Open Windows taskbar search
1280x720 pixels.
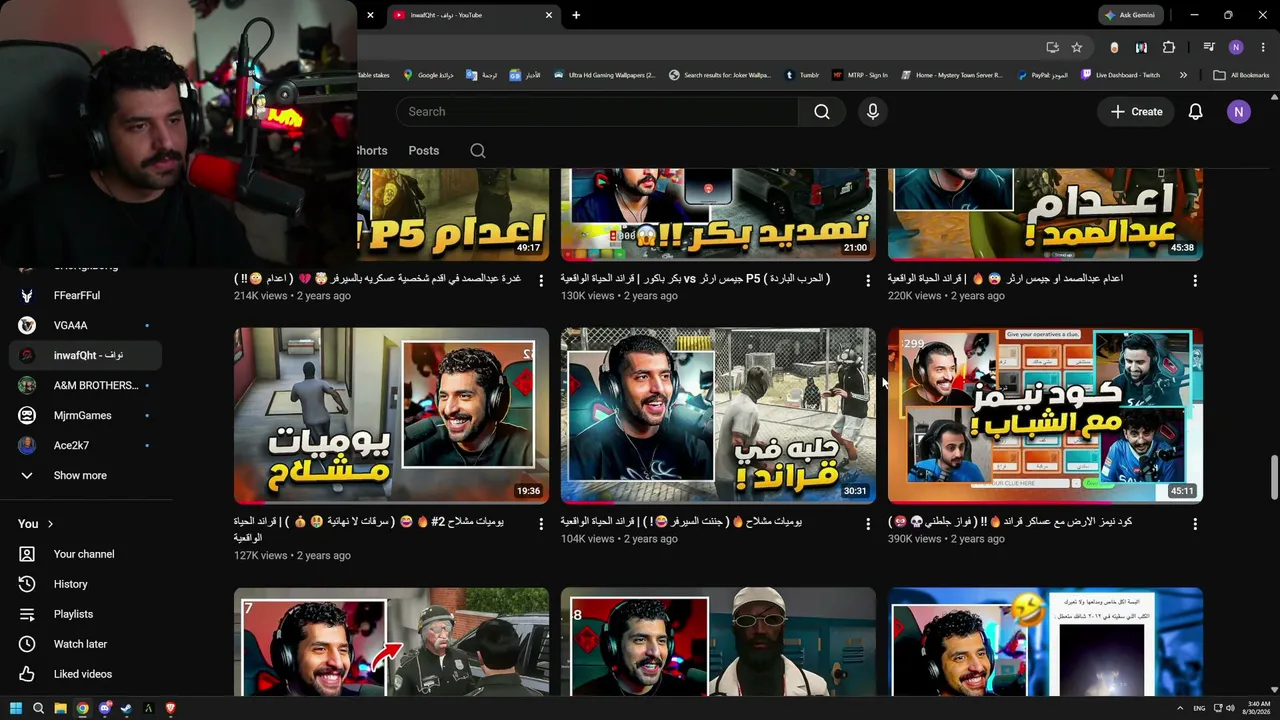pyautogui.click(x=38, y=708)
